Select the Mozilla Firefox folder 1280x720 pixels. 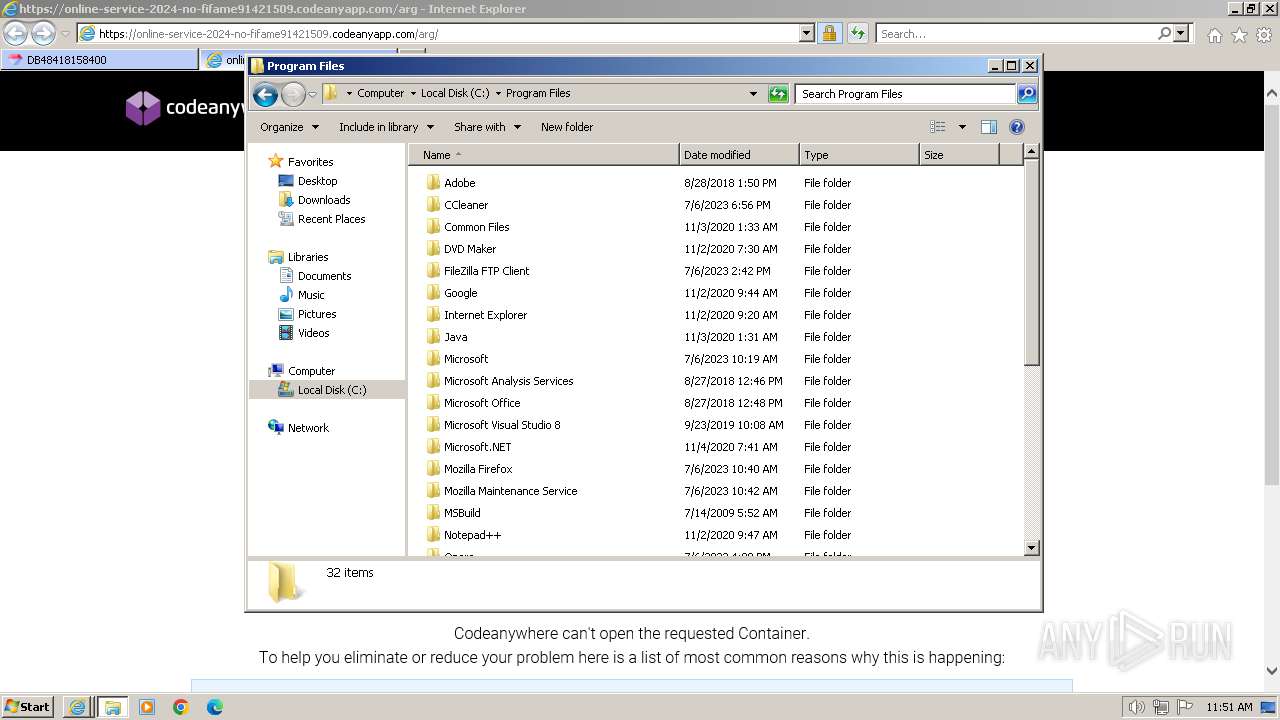pos(478,469)
